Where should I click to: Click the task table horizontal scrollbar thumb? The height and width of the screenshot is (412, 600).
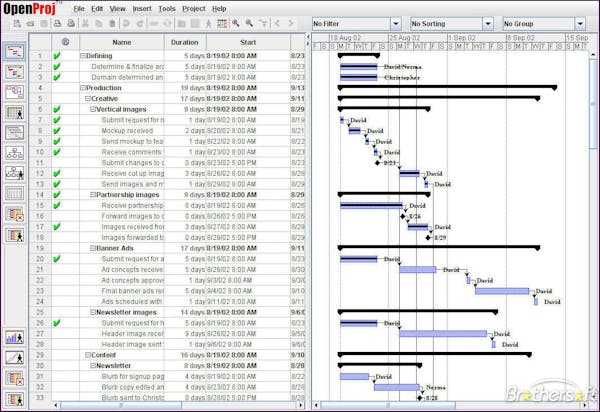point(121,405)
